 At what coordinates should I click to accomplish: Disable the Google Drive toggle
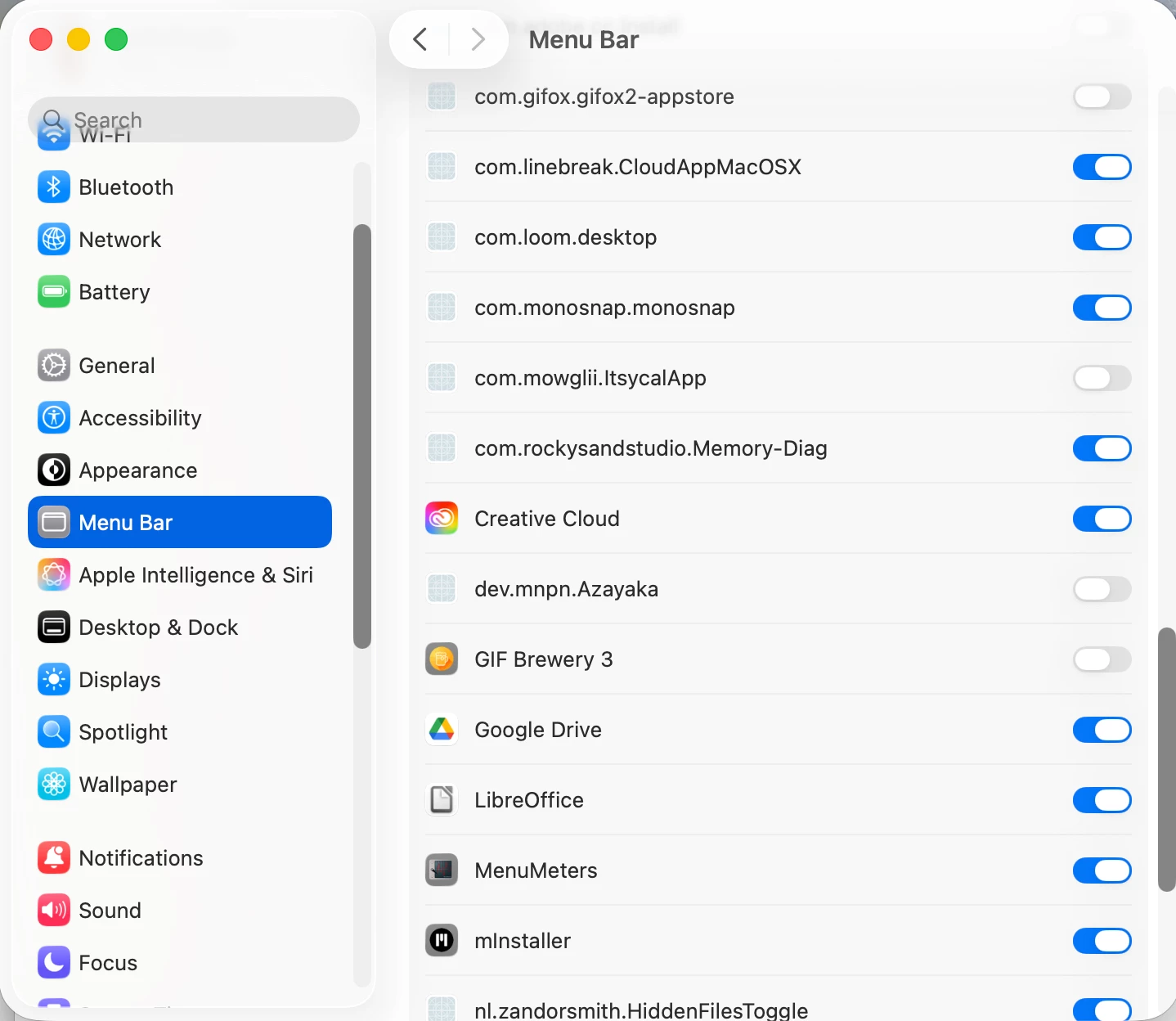click(1102, 730)
